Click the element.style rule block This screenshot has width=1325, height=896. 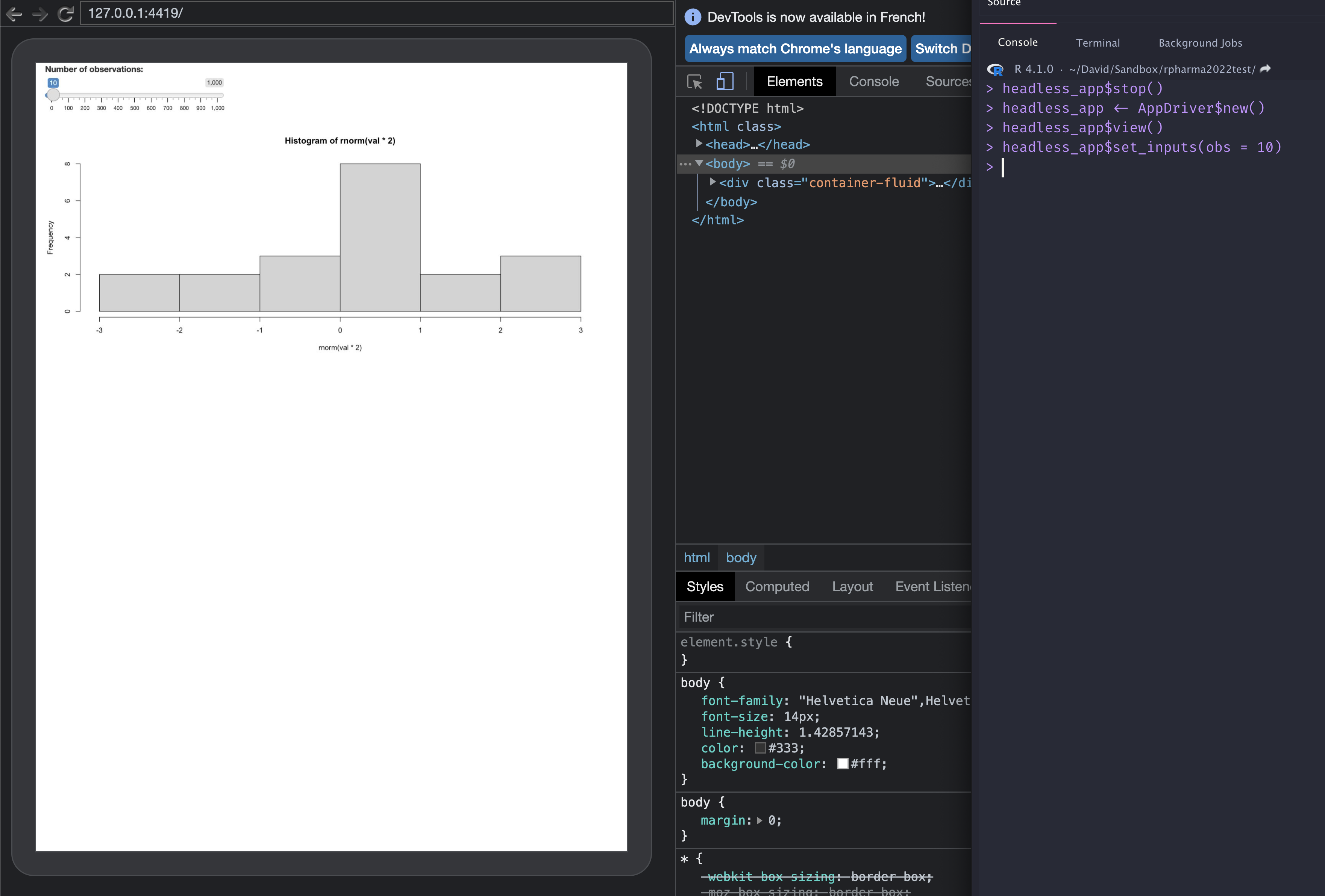click(x=824, y=650)
